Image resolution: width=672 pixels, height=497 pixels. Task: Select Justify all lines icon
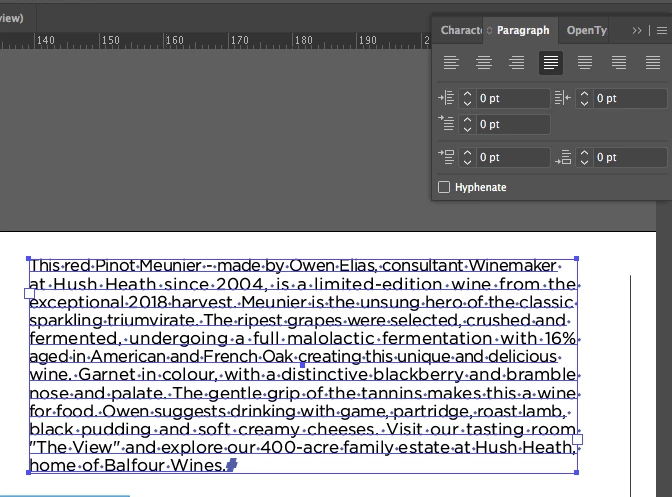[653, 63]
